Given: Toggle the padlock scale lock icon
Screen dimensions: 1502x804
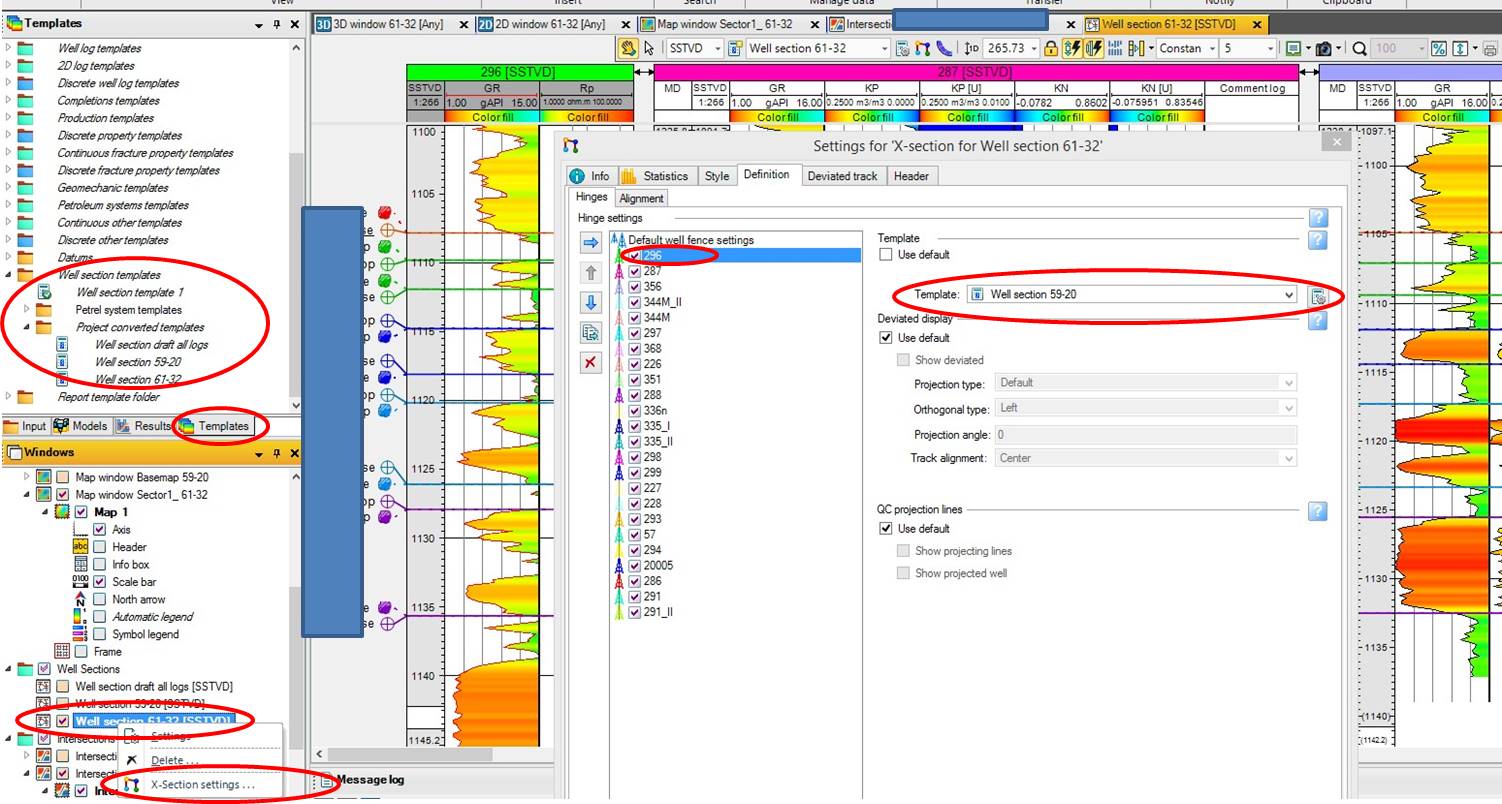Looking at the screenshot, I should [x=1050, y=48].
